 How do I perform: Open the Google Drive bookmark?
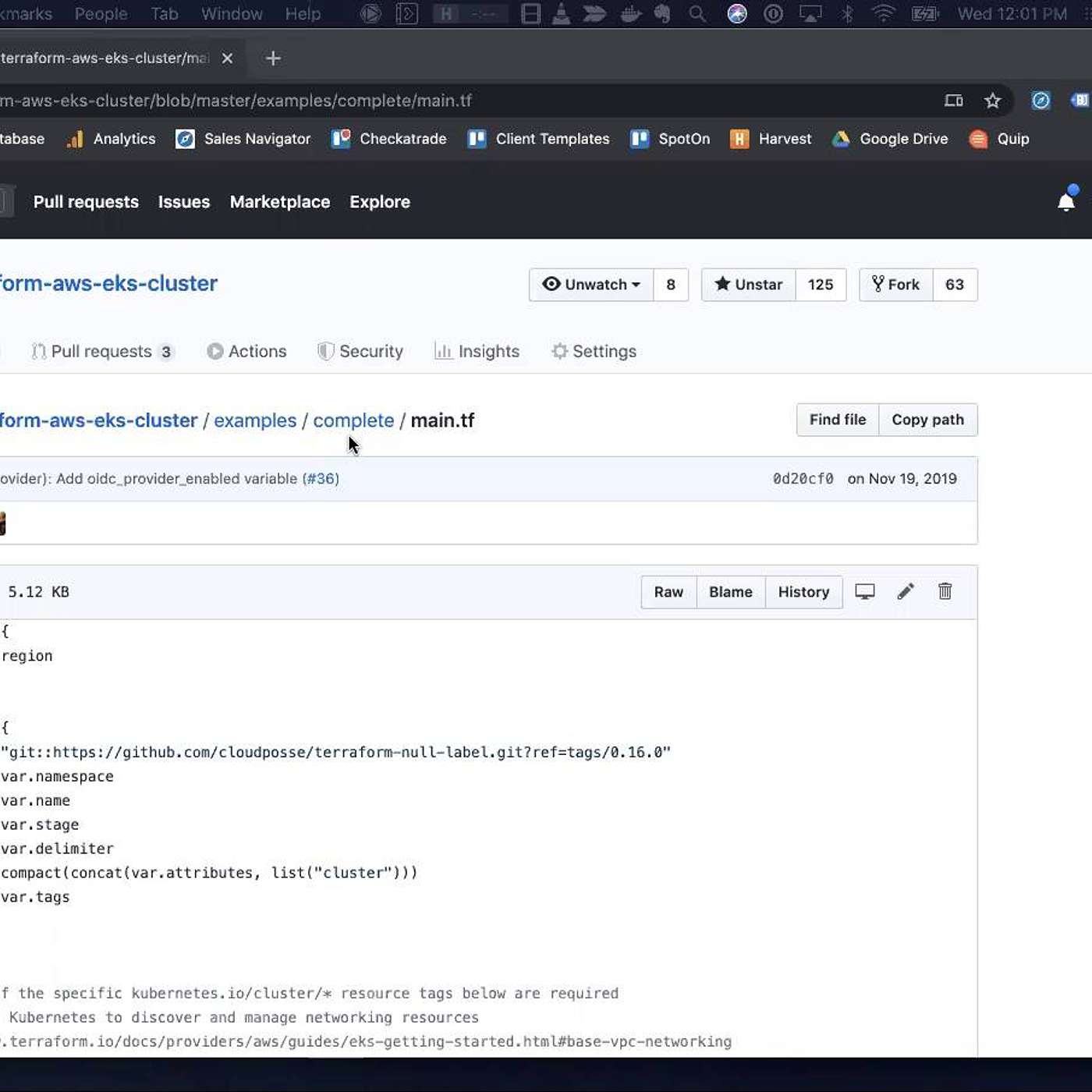(890, 139)
